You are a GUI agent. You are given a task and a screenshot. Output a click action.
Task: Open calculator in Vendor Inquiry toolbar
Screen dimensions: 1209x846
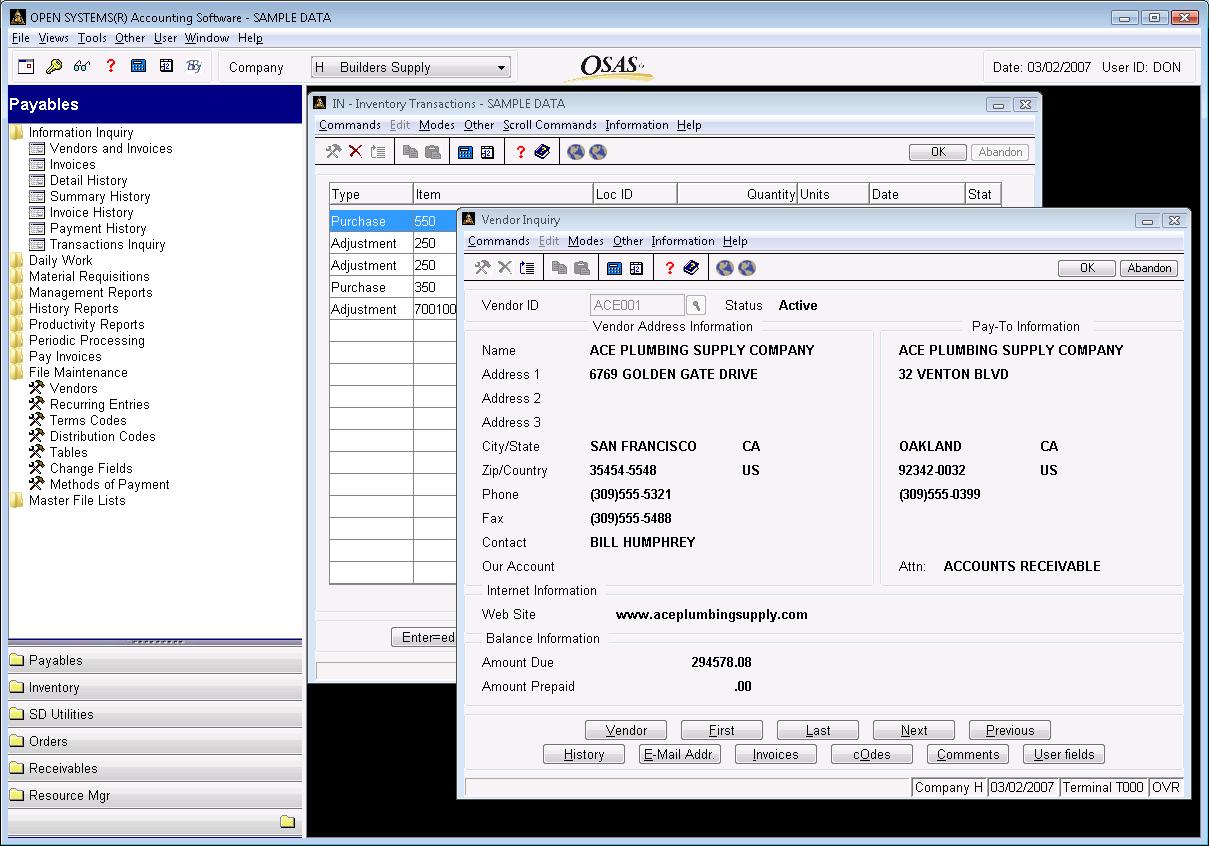click(614, 268)
